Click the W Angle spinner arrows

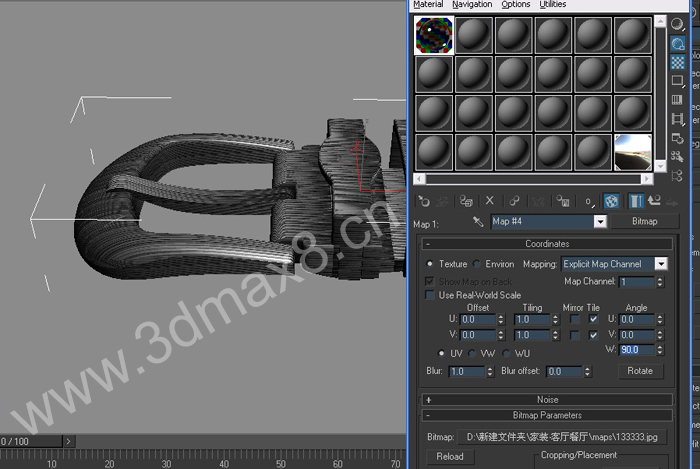[660, 350]
